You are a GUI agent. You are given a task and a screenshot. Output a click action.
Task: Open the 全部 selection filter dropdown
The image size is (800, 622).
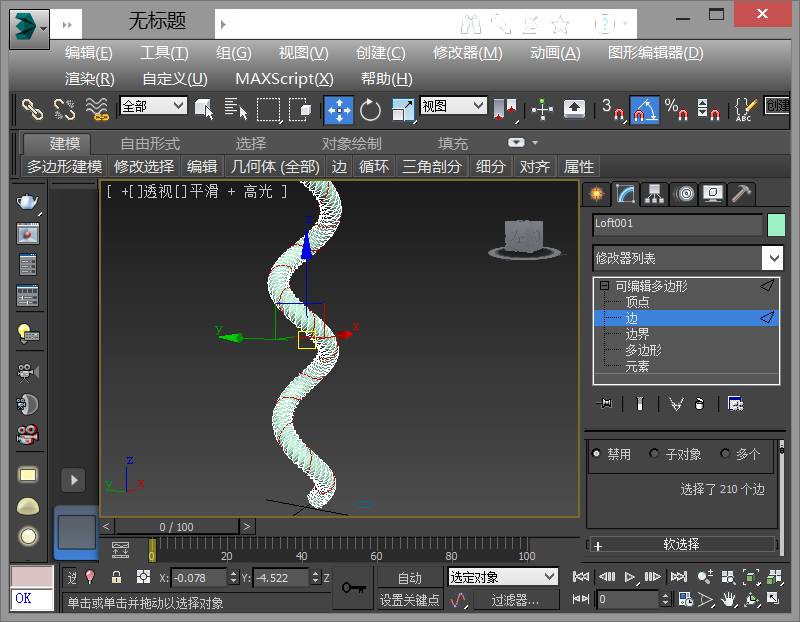(x=153, y=106)
